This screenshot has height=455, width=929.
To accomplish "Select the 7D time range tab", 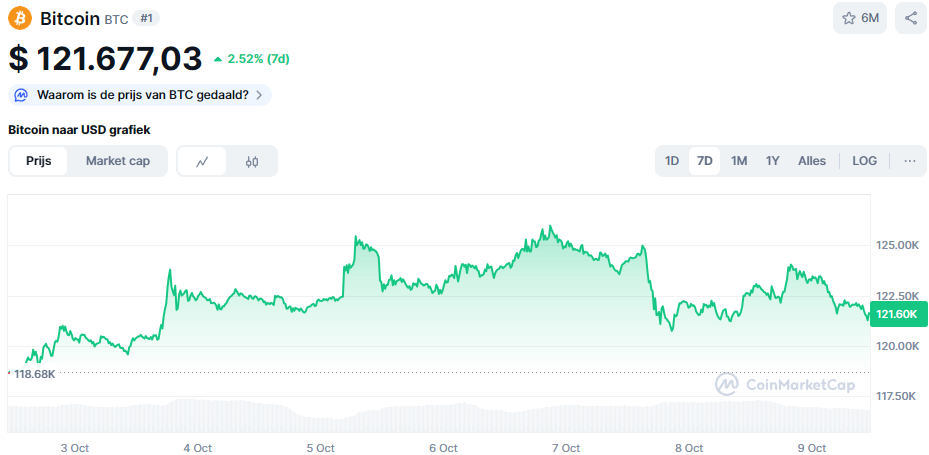I will click(705, 161).
